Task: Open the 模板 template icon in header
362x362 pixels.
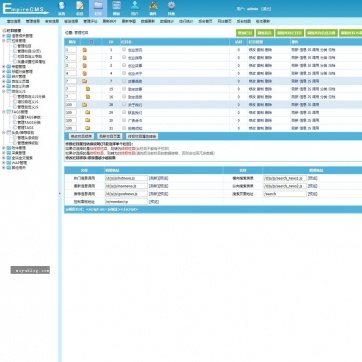Action: [116, 8]
